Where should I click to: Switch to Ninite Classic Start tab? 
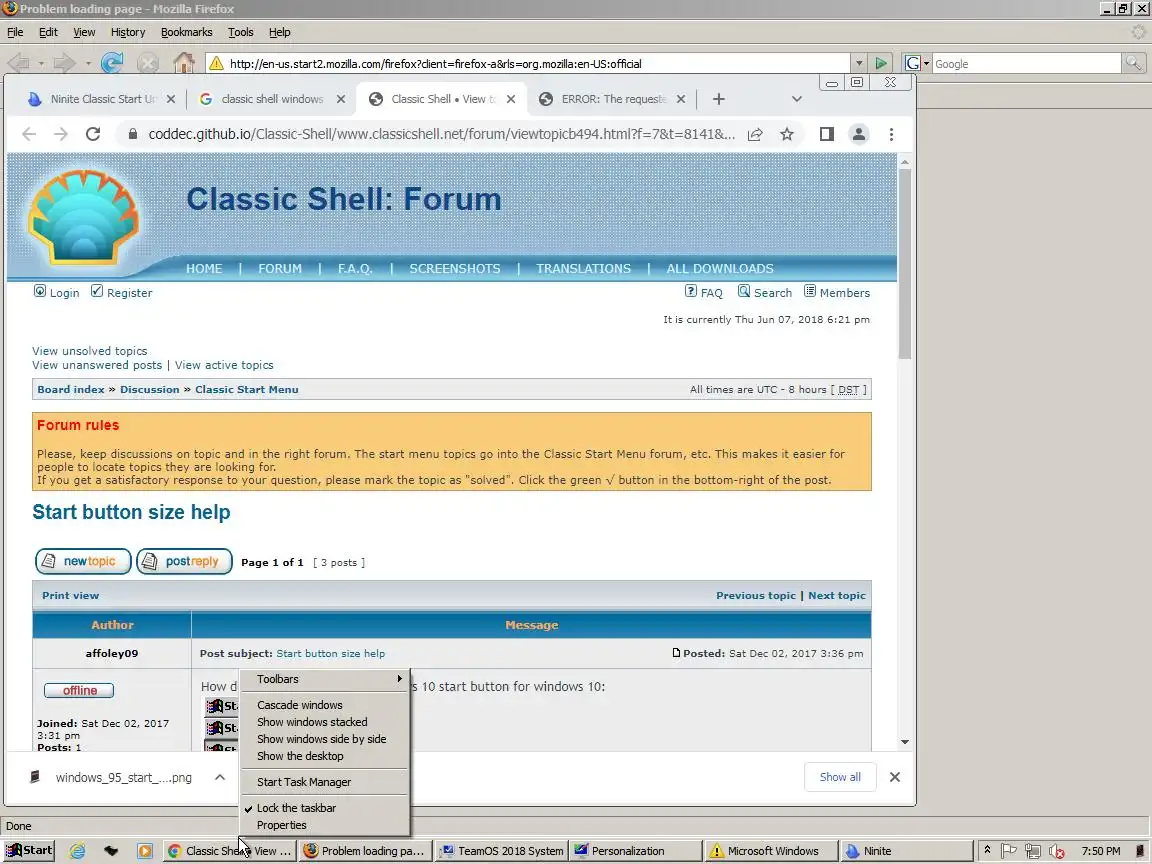[101, 99]
